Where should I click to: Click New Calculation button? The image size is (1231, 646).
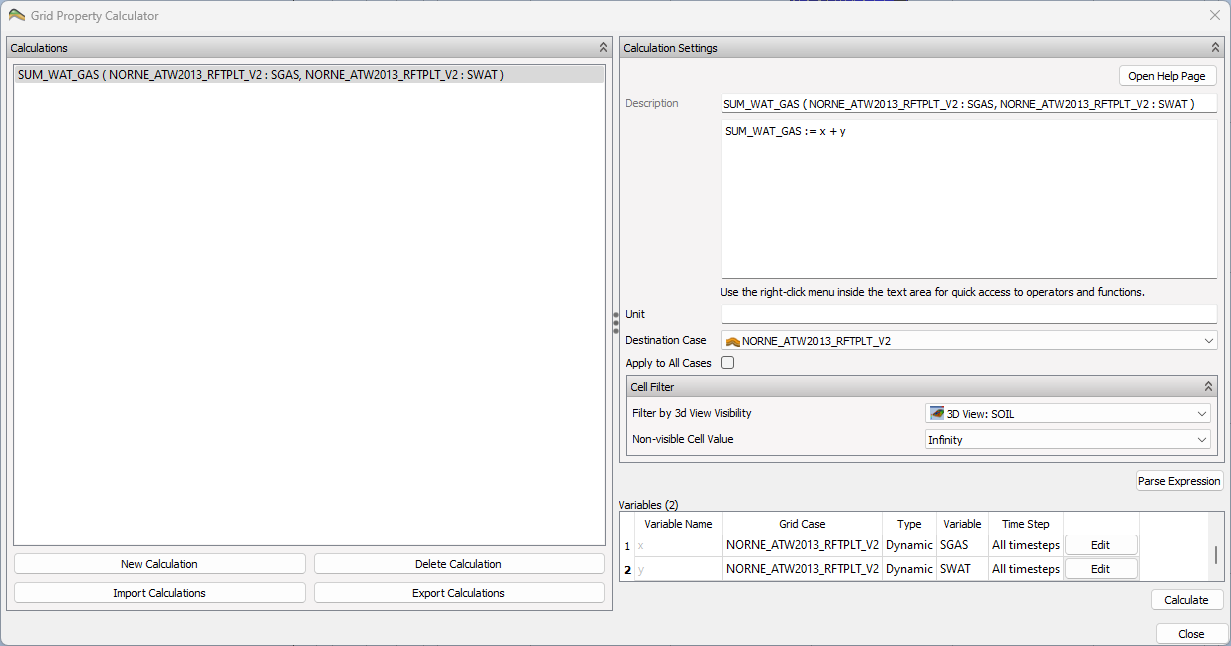(159, 564)
